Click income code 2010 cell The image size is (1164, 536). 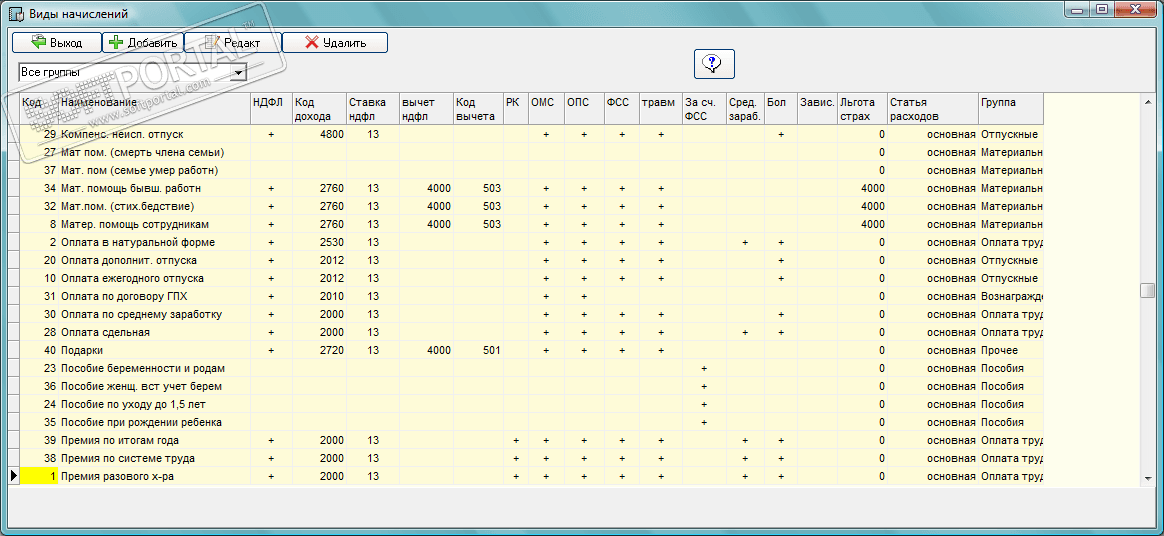click(x=319, y=296)
